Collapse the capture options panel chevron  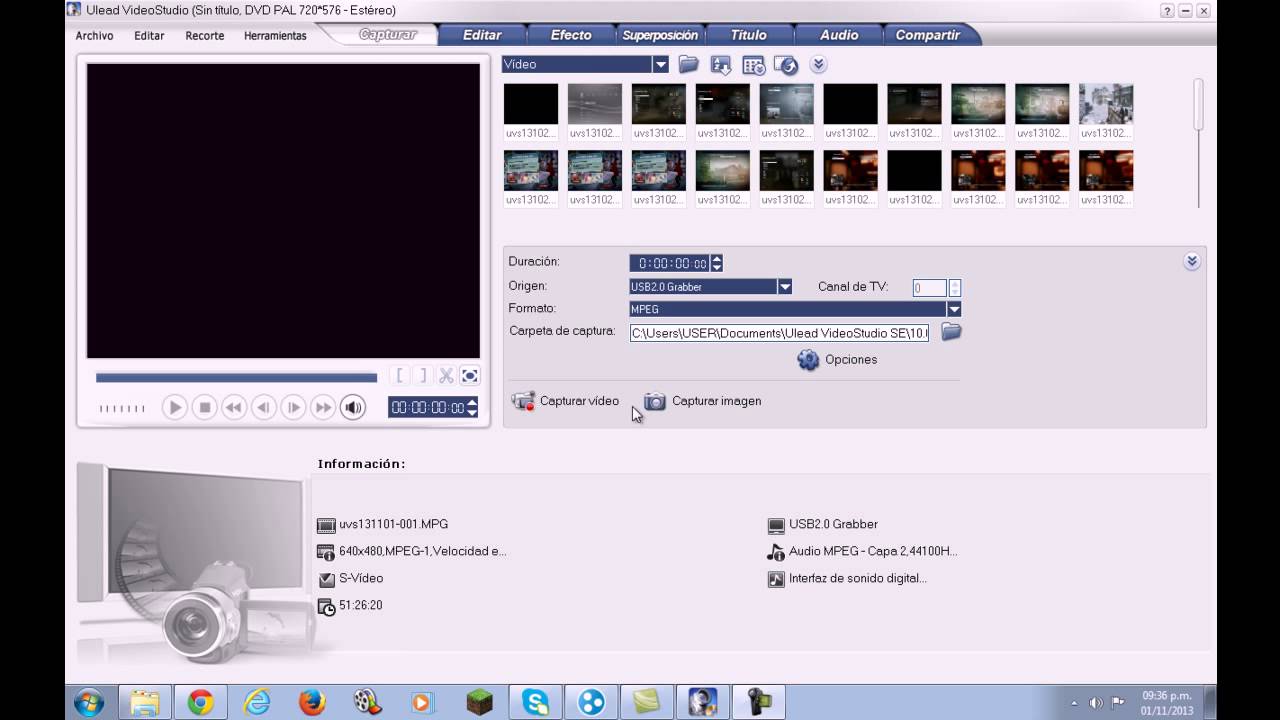pos(1192,261)
